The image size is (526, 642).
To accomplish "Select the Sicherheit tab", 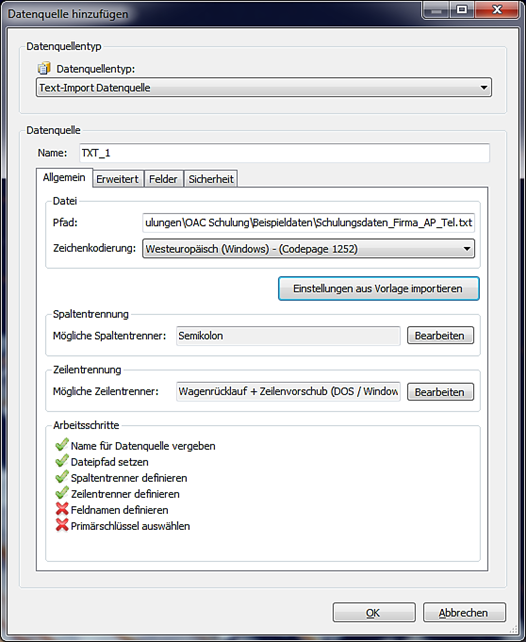I will (x=211, y=179).
